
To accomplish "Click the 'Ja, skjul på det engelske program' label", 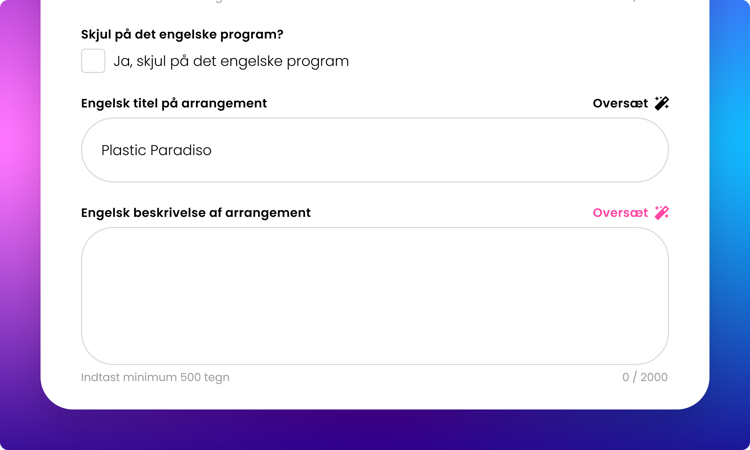I will (231, 61).
